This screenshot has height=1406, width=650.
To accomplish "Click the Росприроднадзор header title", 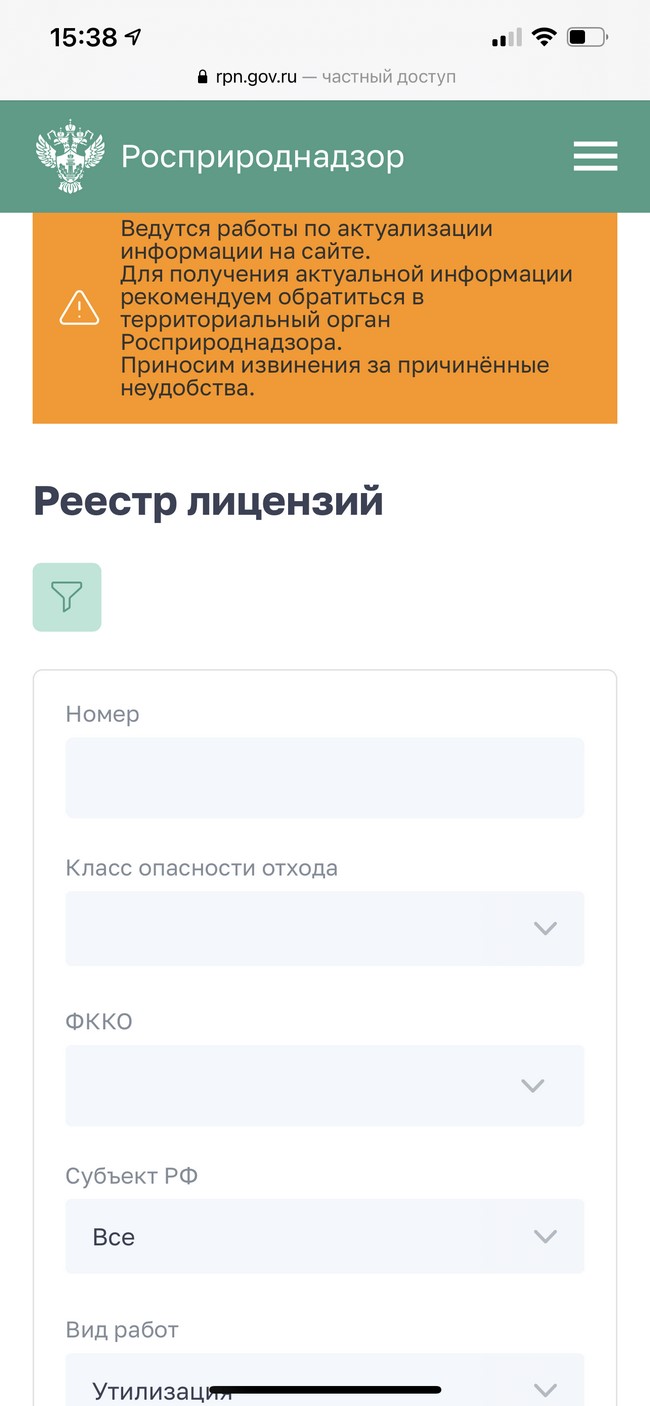I will tap(263, 157).
